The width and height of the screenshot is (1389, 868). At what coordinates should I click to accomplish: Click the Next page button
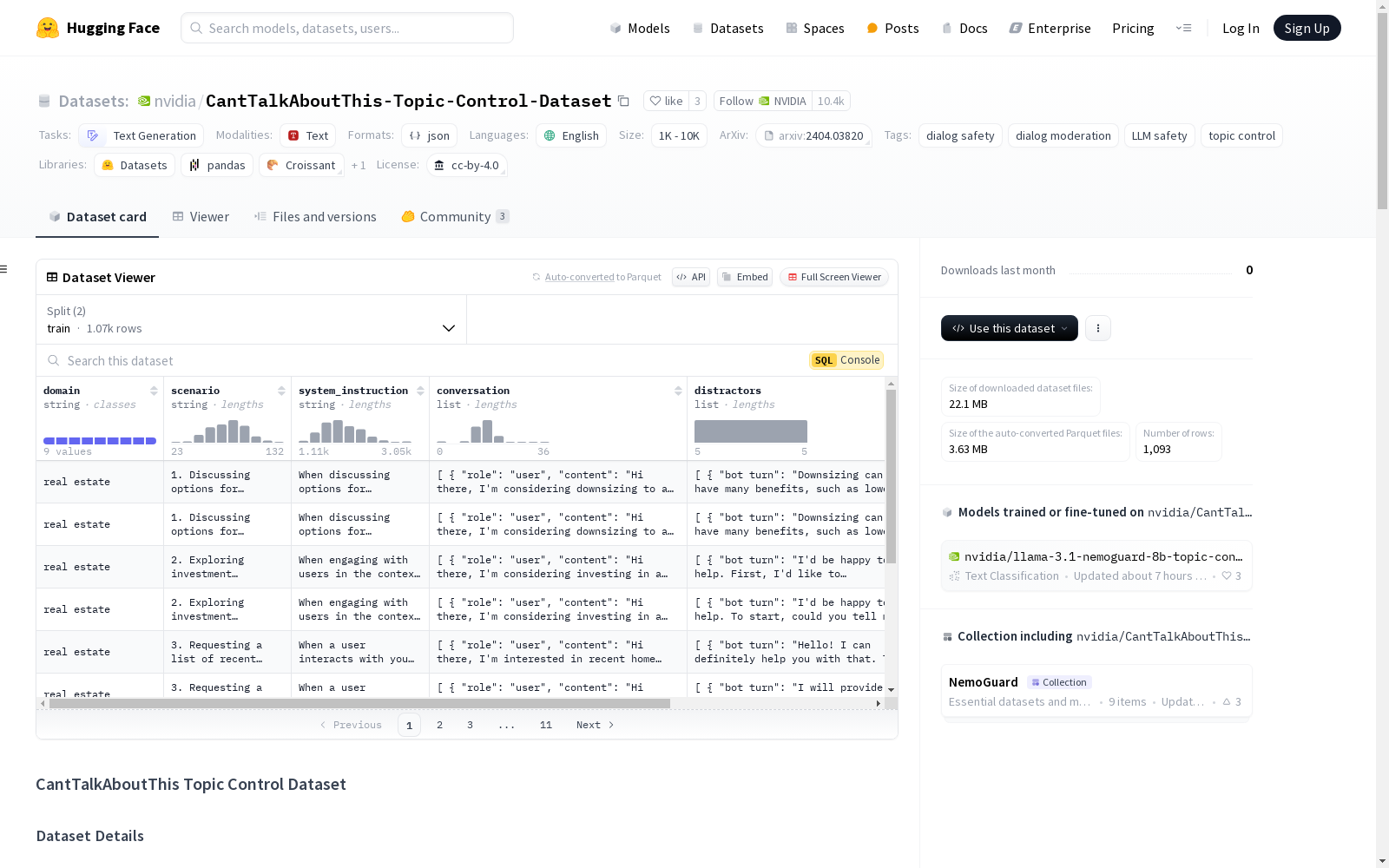click(x=595, y=725)
